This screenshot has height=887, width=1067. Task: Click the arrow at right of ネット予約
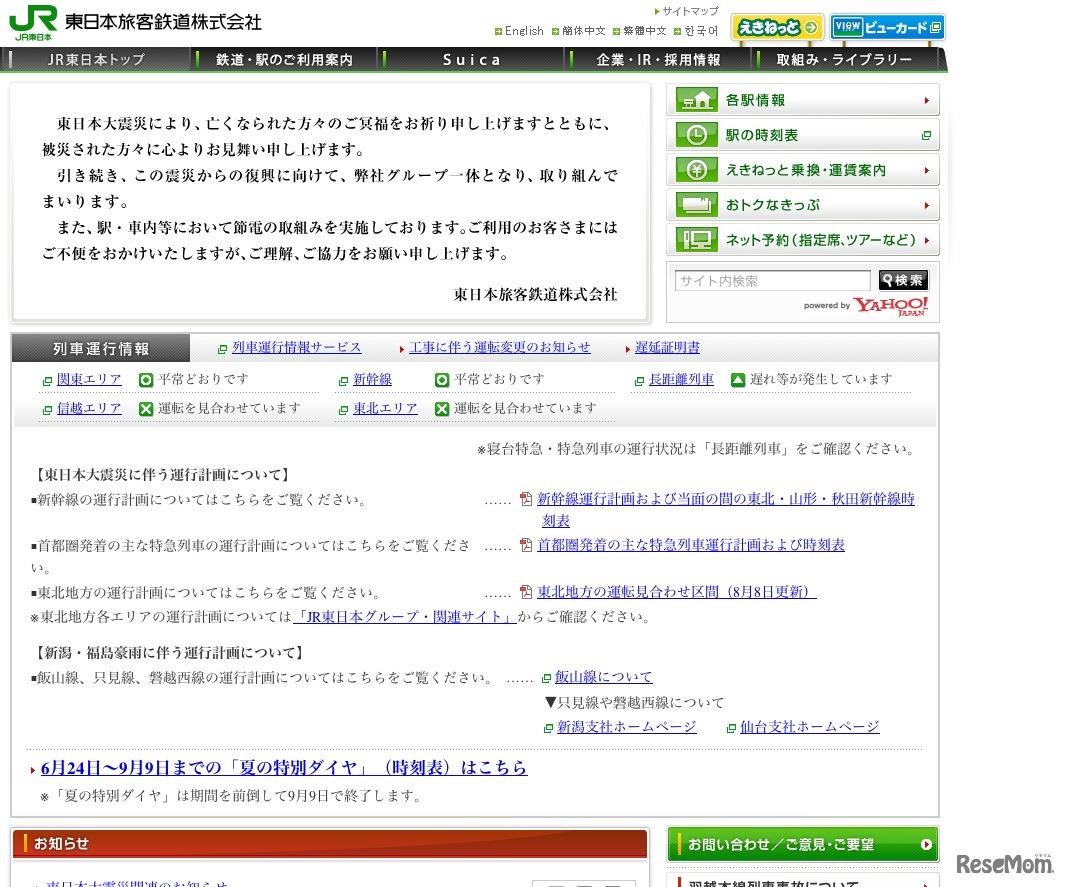coord(927,240)
